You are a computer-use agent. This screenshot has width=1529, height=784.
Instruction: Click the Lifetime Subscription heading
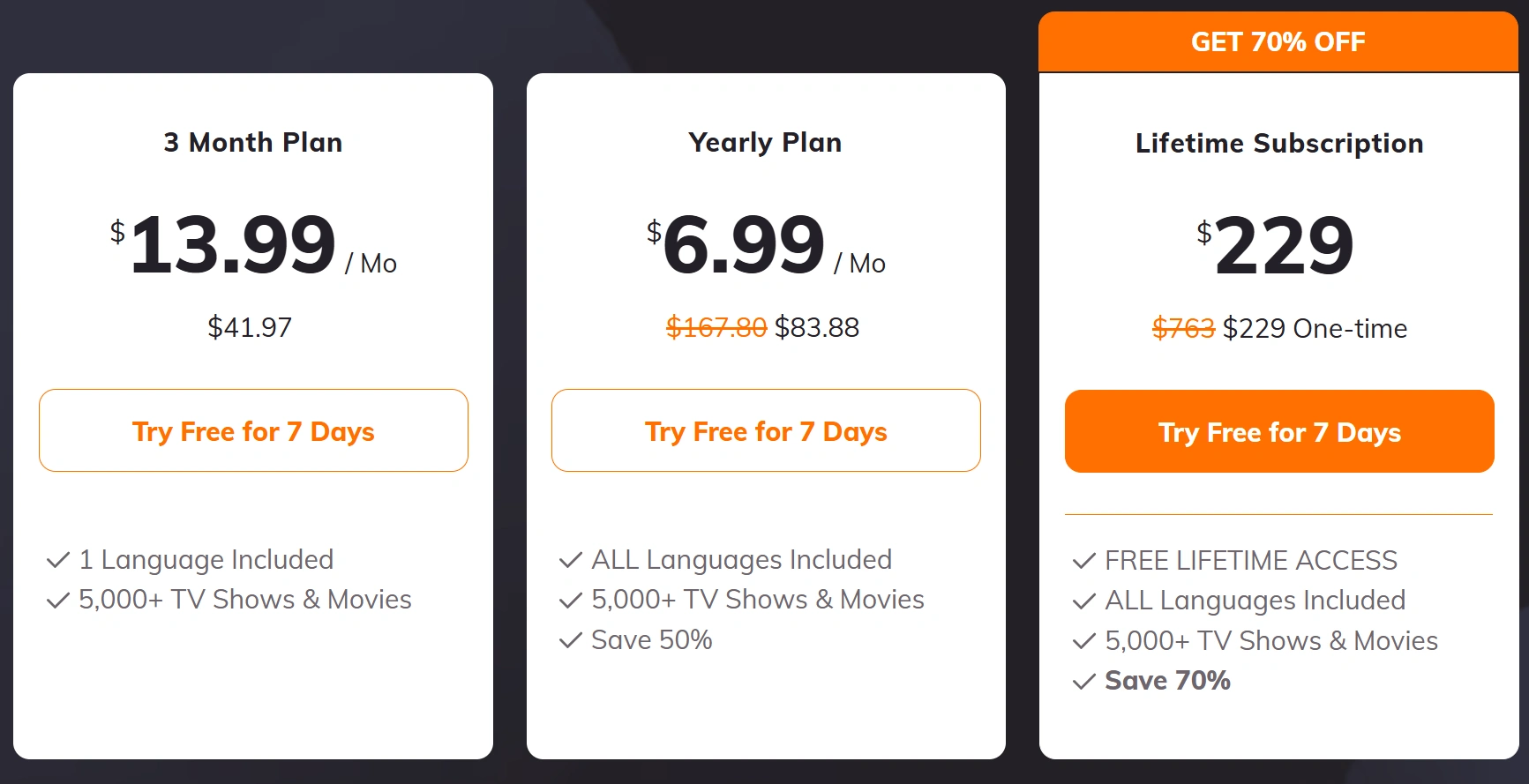click(1279, 143)
